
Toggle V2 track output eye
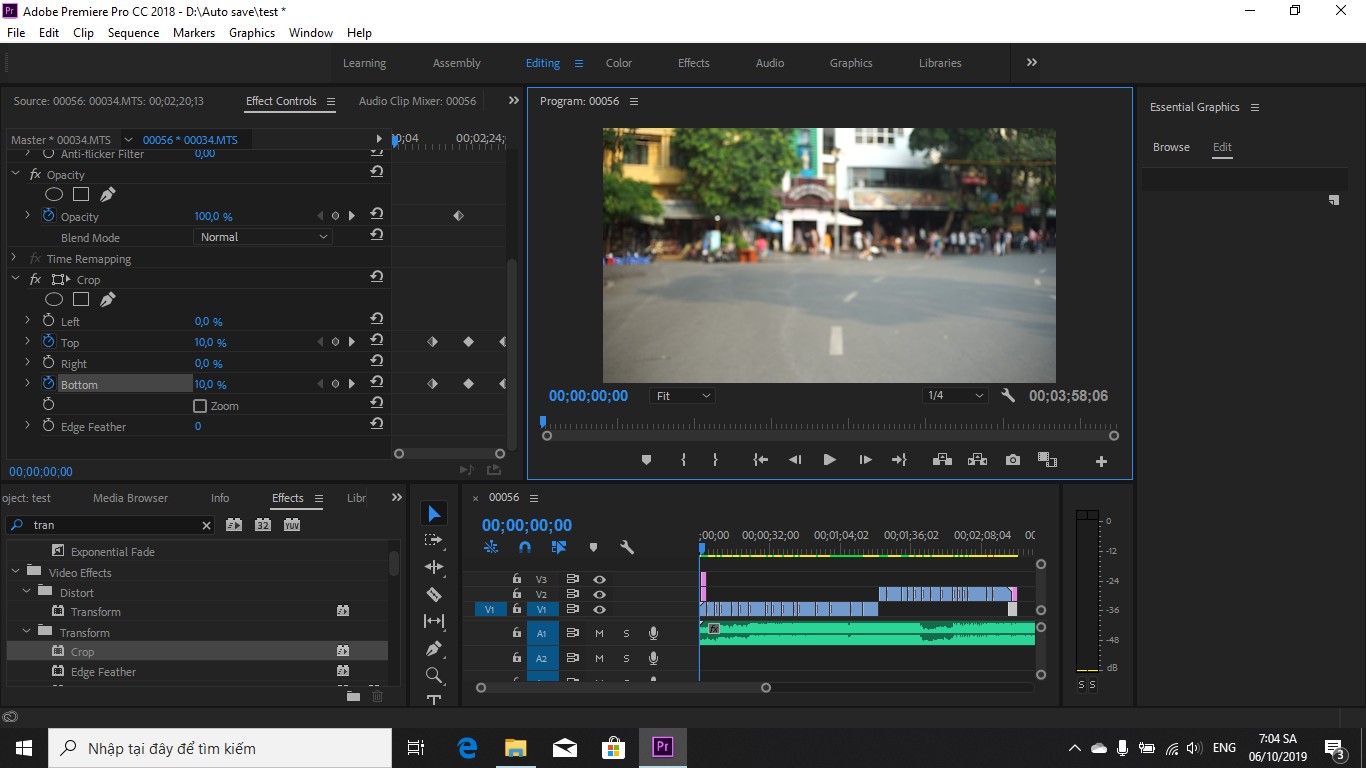point(599,594)
